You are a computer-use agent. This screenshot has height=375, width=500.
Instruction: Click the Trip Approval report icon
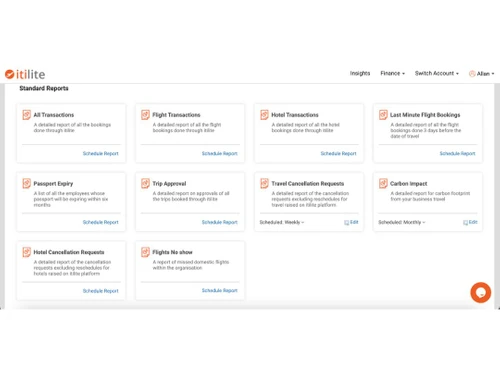145,183
